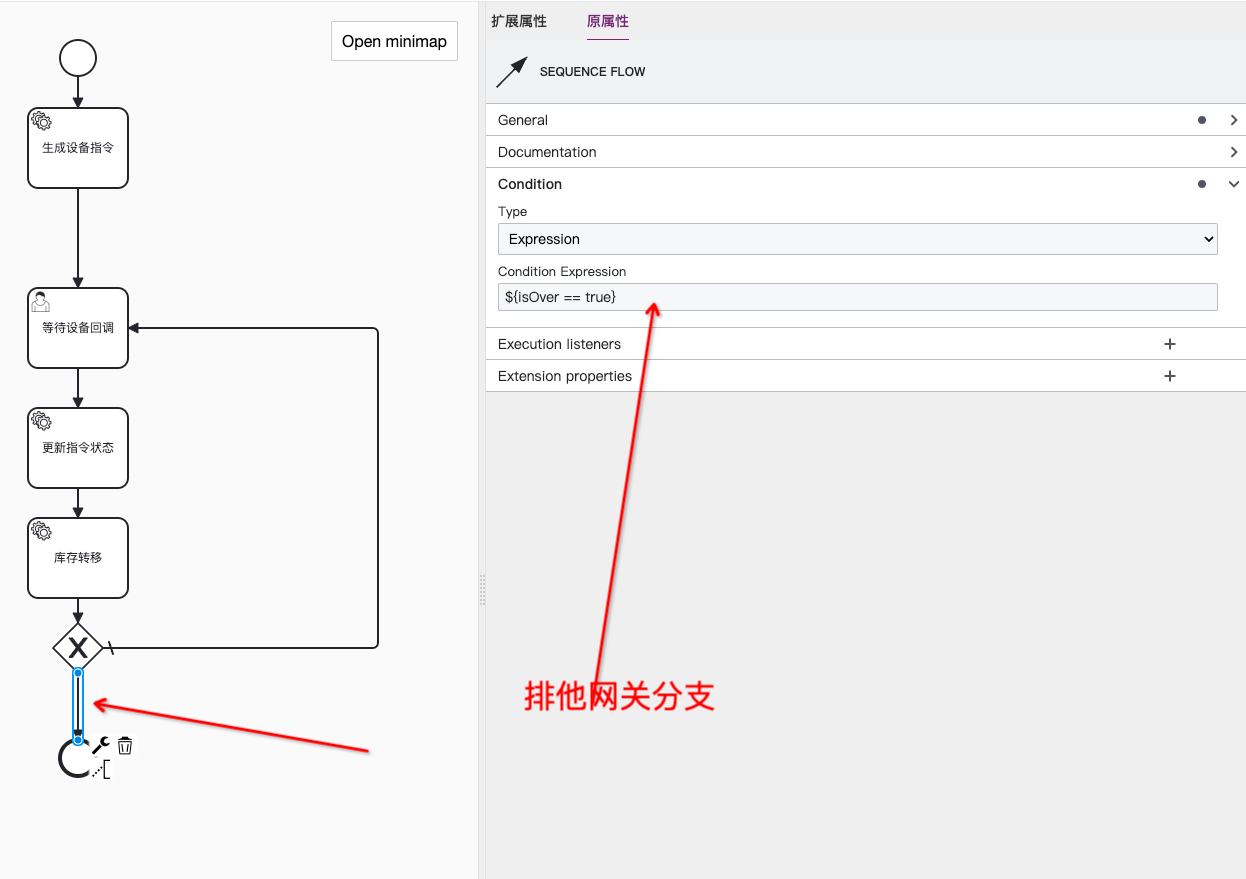Viewport: 1246px width, 879px height.
Task: Select the exclusive gateway X diamond
Action: click(78, 647)
